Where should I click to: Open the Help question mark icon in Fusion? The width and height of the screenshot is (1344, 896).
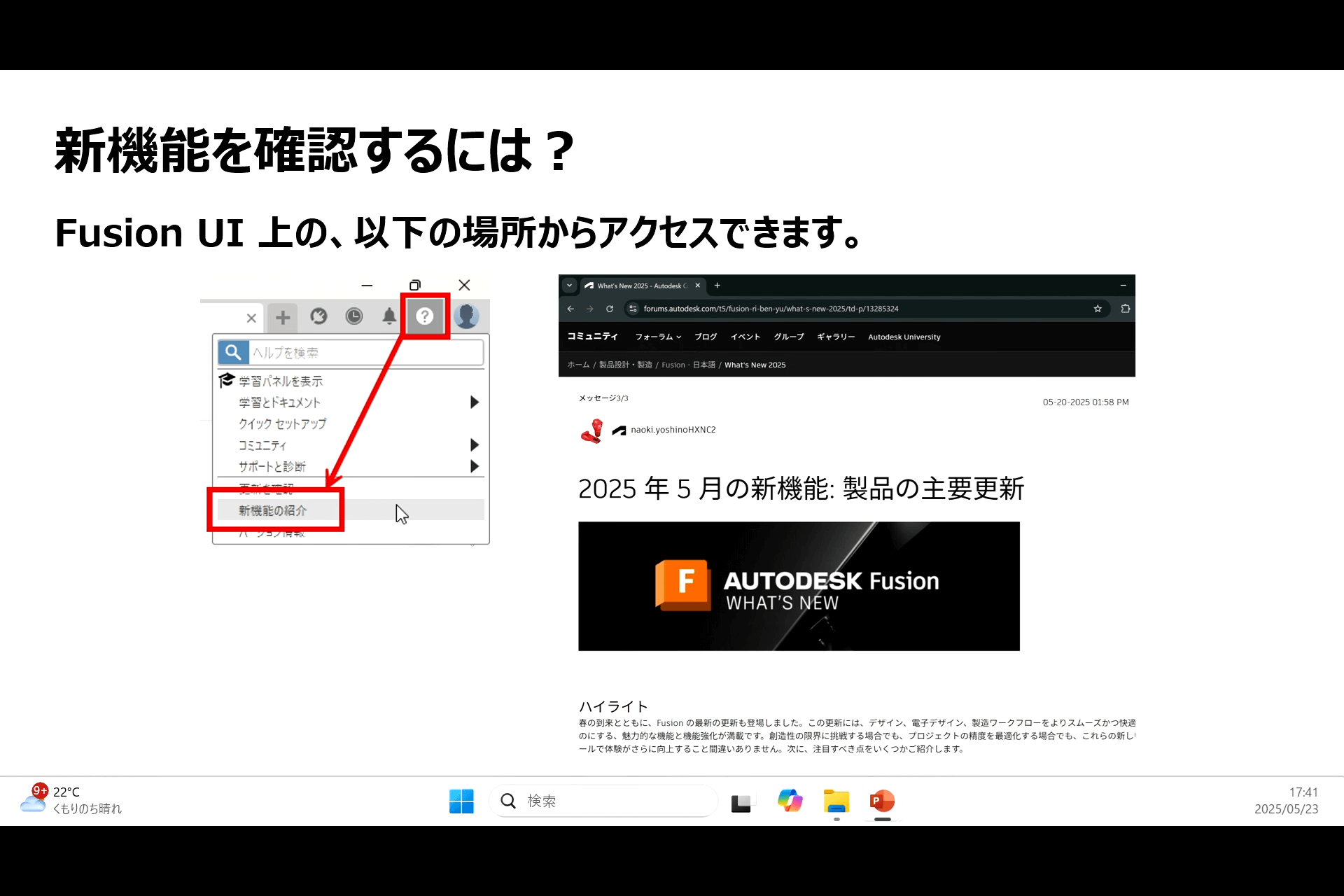[x=424, y=316]
